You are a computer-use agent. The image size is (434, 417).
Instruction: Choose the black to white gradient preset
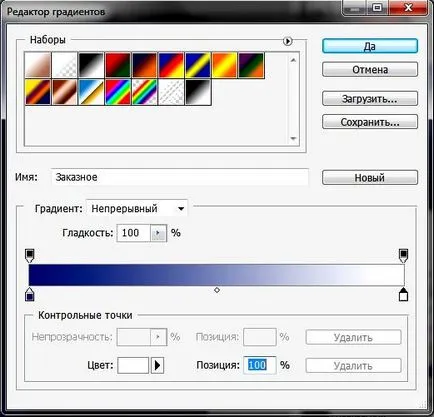coord(91,65)
